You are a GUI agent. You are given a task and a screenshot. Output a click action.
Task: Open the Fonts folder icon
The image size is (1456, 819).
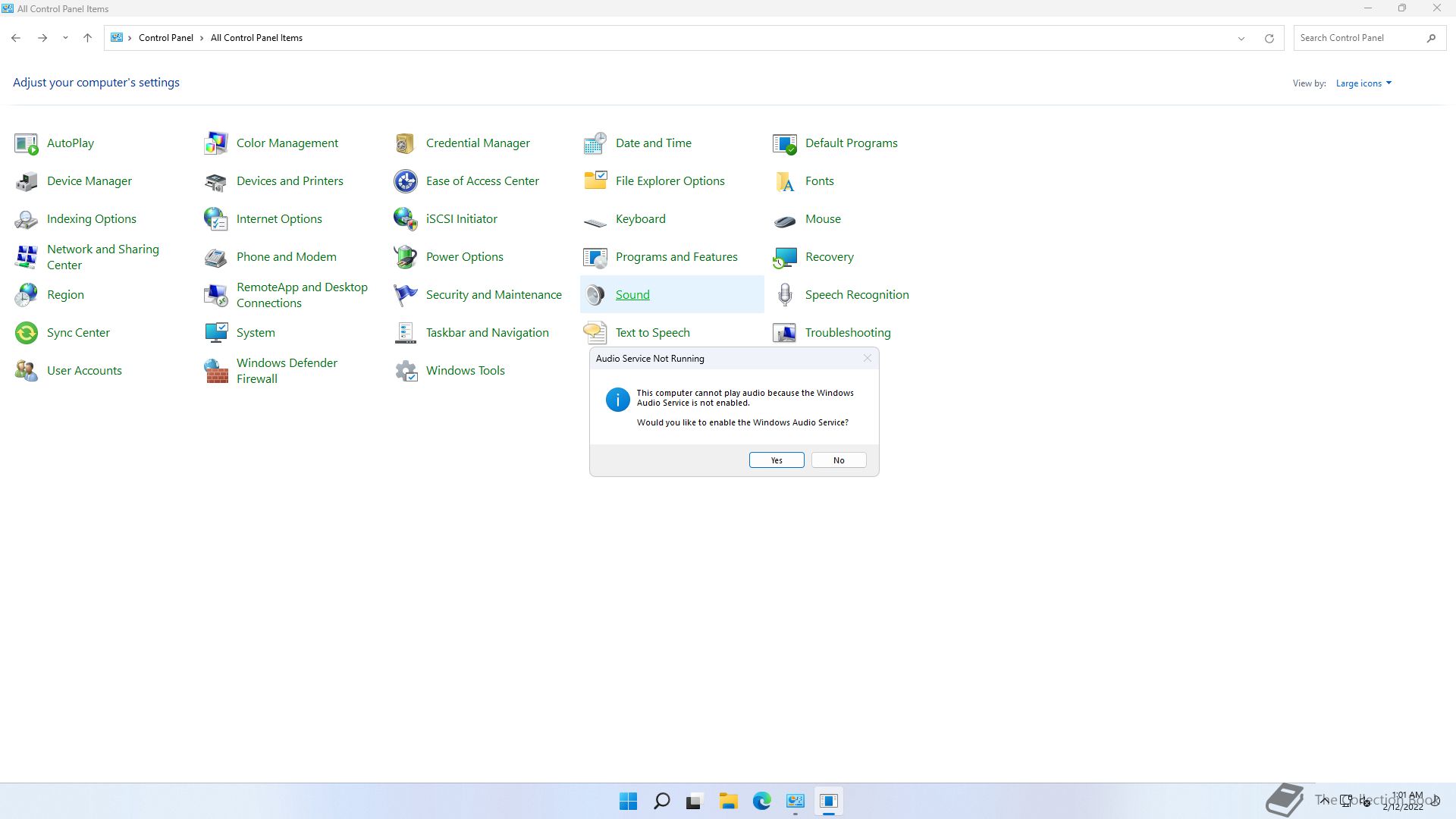[784, 181]
